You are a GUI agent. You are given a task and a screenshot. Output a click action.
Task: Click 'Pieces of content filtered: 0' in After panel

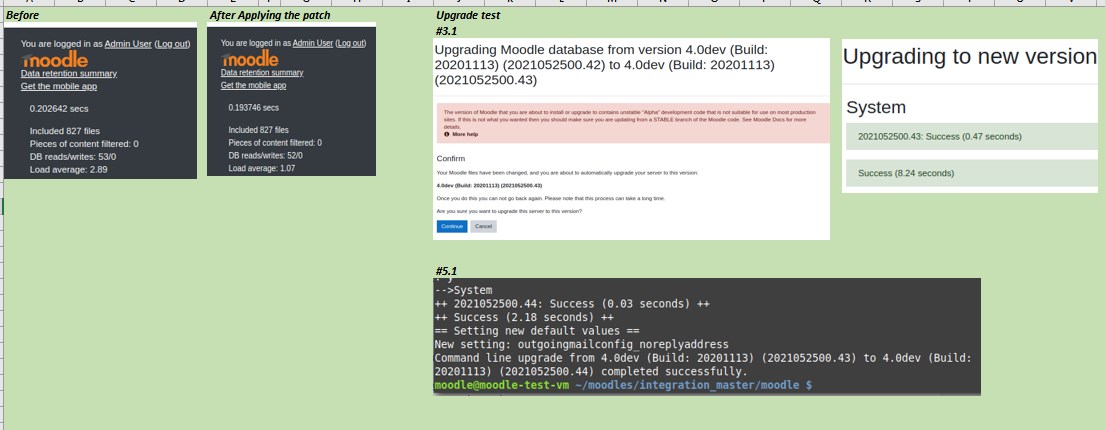tap(275, 142)
